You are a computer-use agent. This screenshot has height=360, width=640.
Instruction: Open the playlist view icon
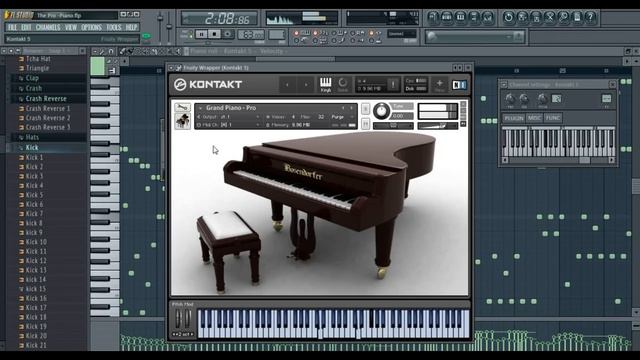(x=433, y=17)
